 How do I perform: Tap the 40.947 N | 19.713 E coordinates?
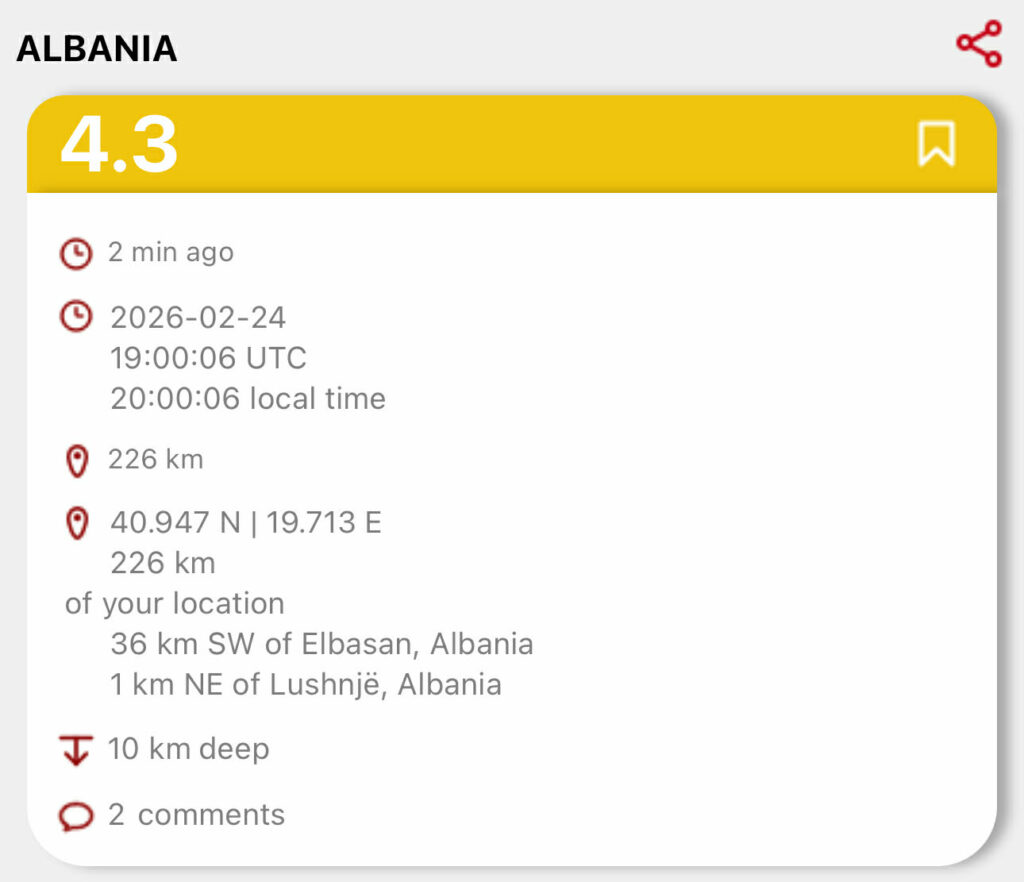245,522
